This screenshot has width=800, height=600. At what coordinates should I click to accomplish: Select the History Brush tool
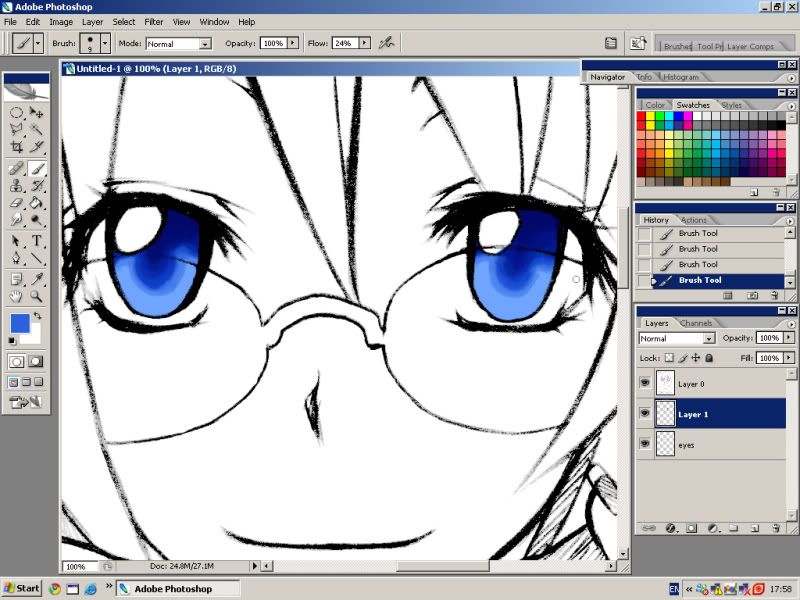(36, 186)
